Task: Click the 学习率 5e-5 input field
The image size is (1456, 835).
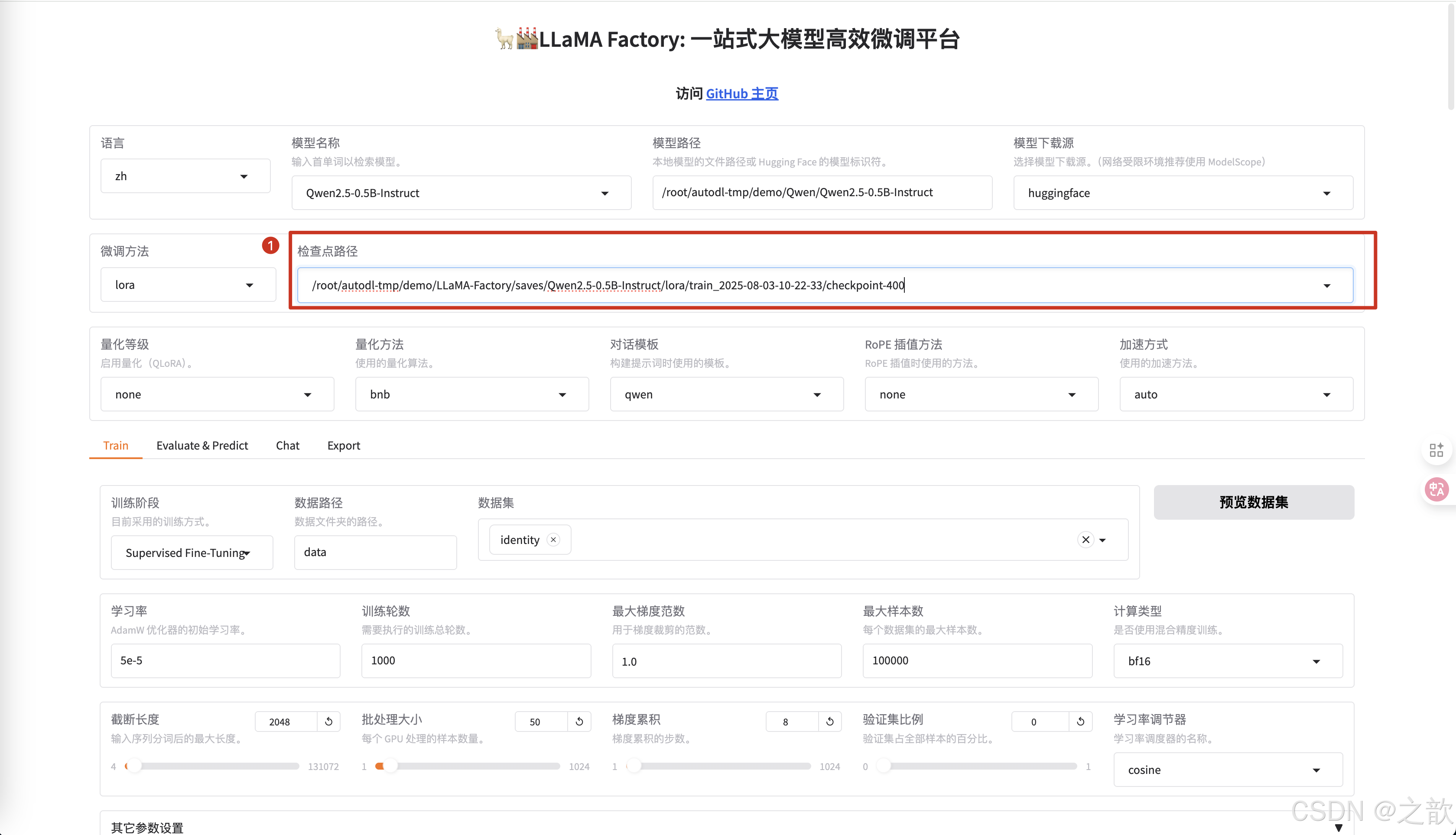Action: (225, 660)
